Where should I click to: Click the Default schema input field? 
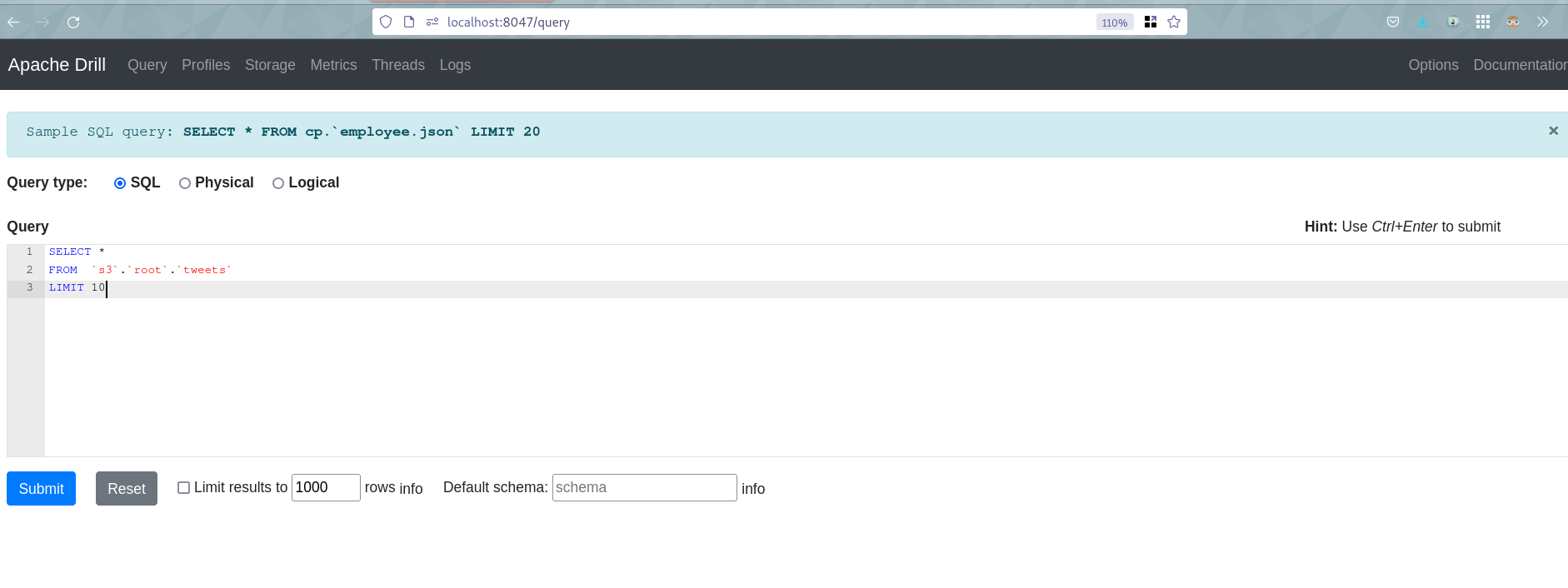point(644,487)
